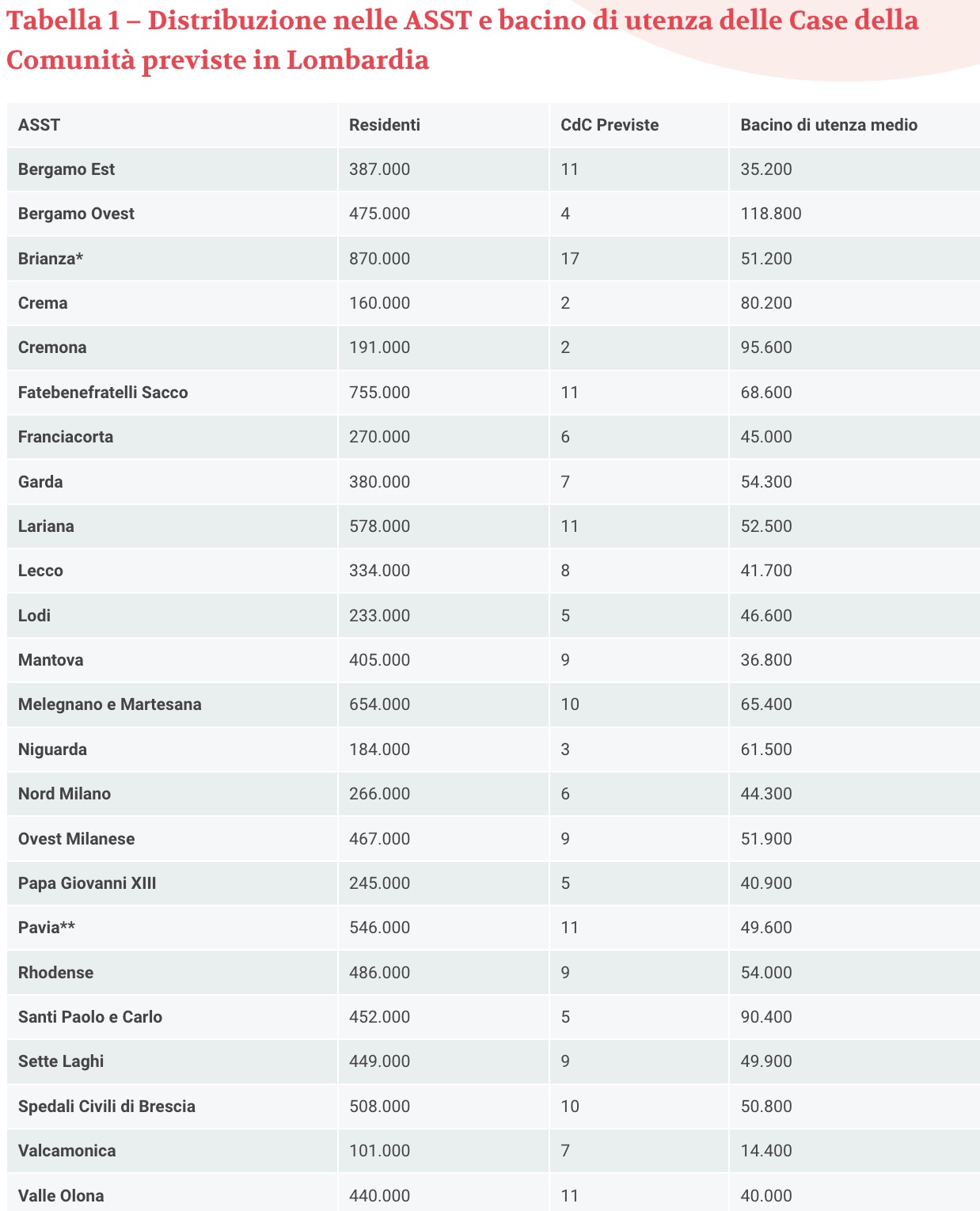The width and height of the screenshot is (980, 1211).
Task: Click the 118.800 value for Bergamo Ovest
Action: (771, 214)
